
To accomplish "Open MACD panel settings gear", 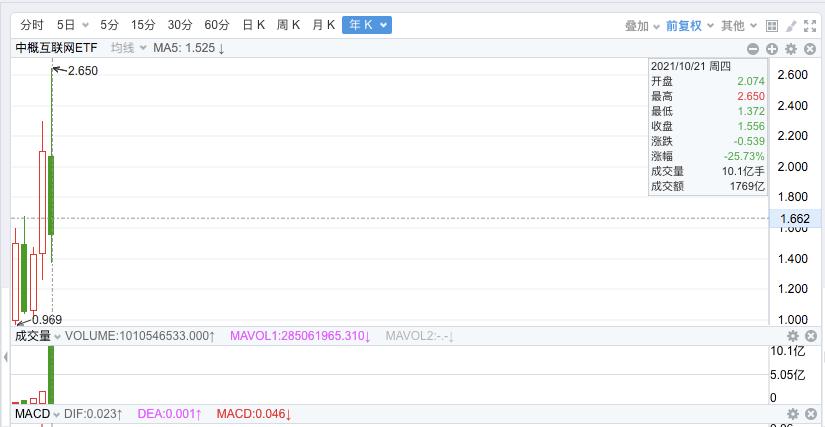I will pyautogui.click(x=792, y=413).
